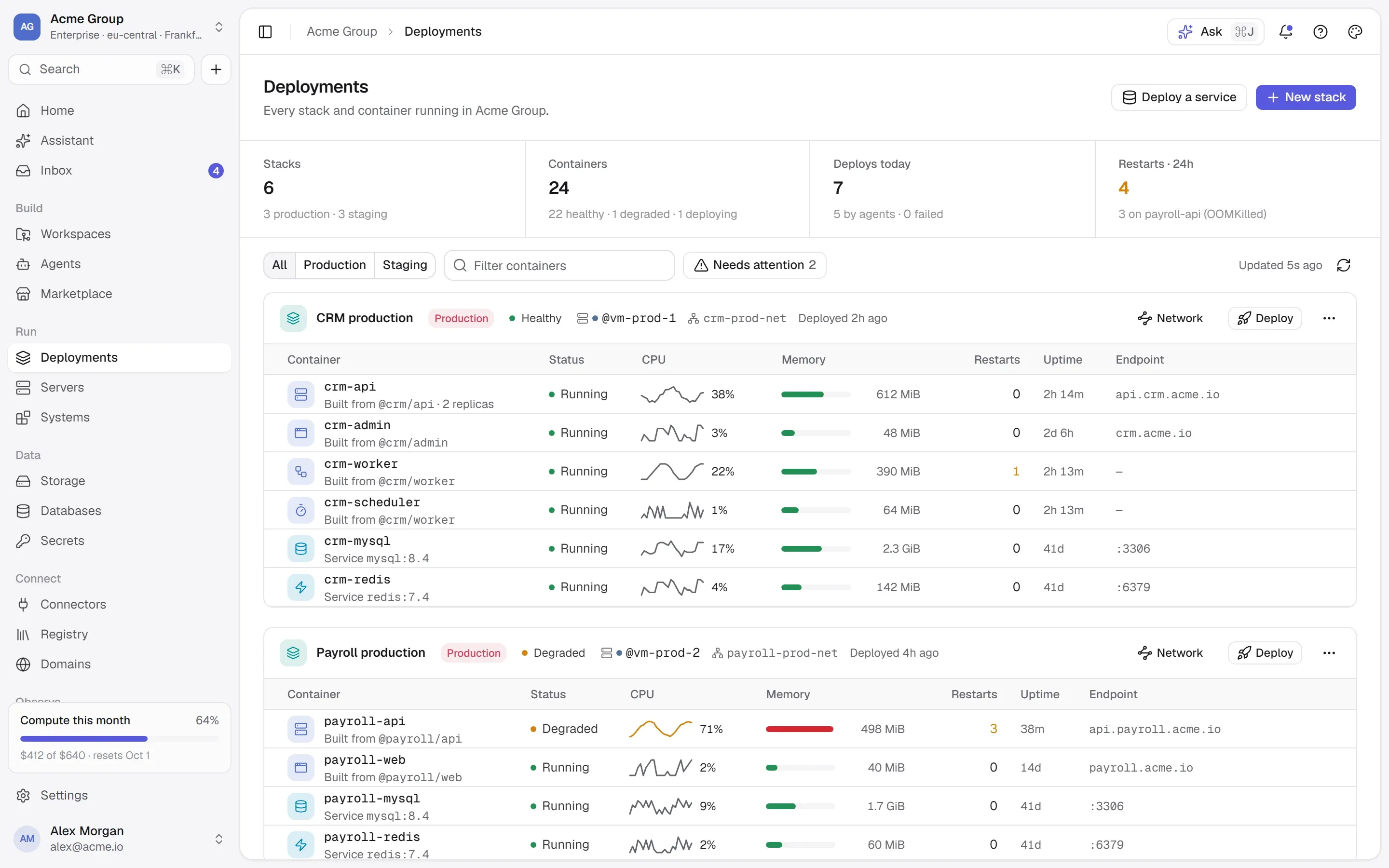Image resolution: width=1389 pixels, height=868 pixels.
Task: Open Databases in sidebar
Action: (120, 511)
